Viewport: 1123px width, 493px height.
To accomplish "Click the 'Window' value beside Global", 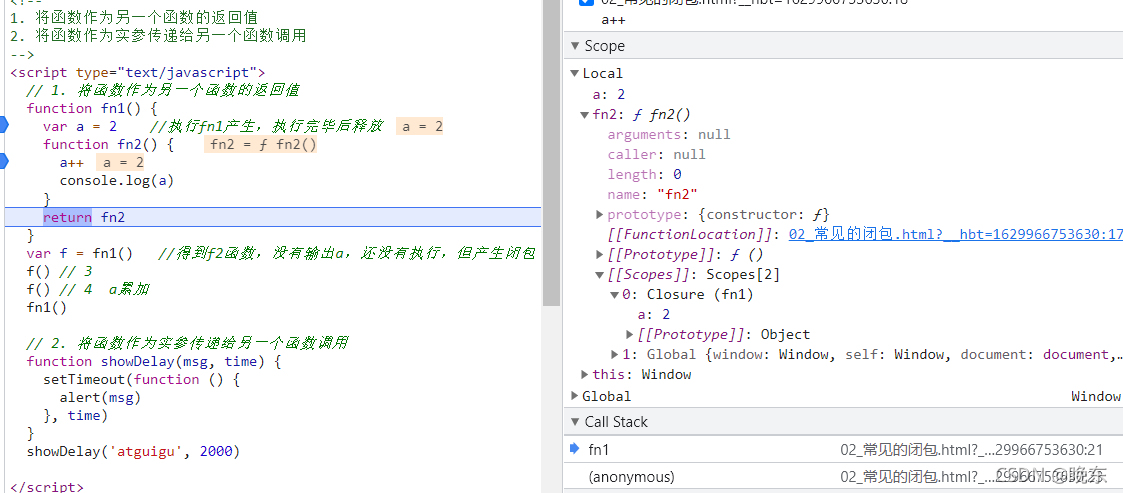I will [1095, 396].
